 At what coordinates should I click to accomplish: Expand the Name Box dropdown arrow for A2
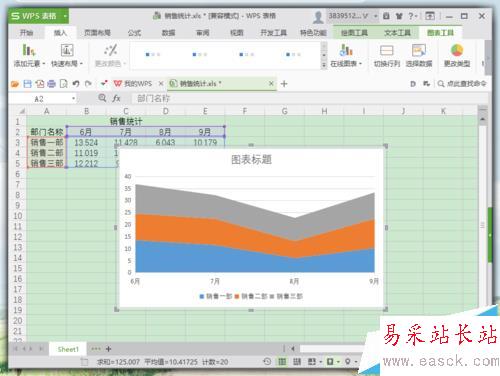click(x=73, y=99)
